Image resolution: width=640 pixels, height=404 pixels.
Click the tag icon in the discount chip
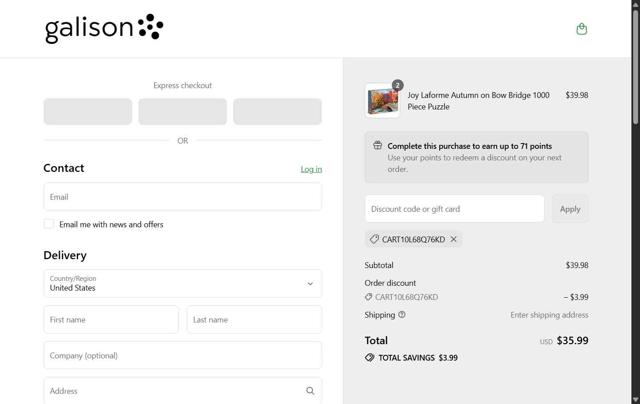(x=374, y=240)
